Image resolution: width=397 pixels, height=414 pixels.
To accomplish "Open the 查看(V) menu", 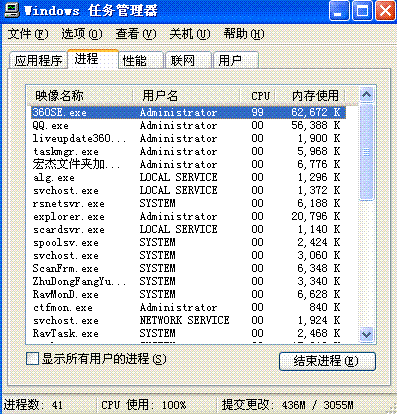I will coord(136,34).
